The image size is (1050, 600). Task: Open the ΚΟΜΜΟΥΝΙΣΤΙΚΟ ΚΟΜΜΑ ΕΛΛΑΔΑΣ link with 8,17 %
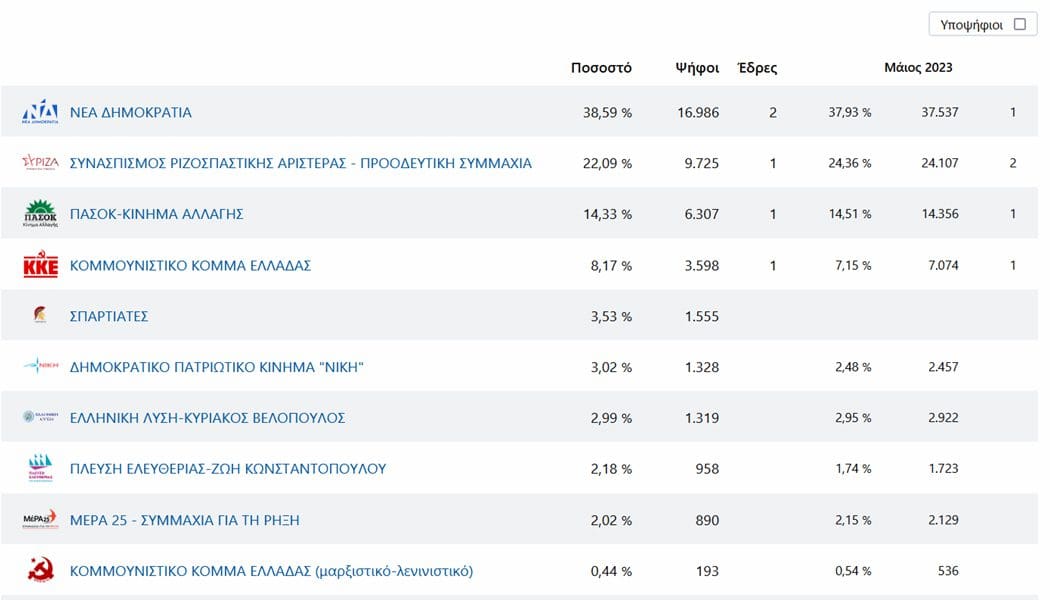(190, 266)
